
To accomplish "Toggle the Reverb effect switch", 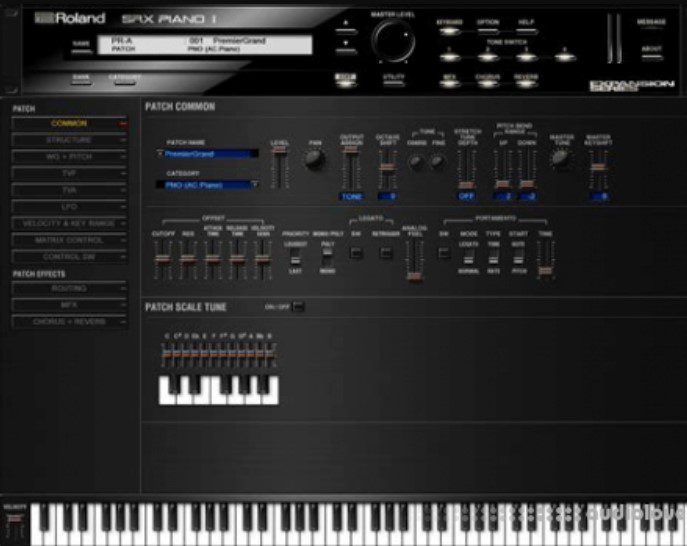I will click(x=526, y=83).
